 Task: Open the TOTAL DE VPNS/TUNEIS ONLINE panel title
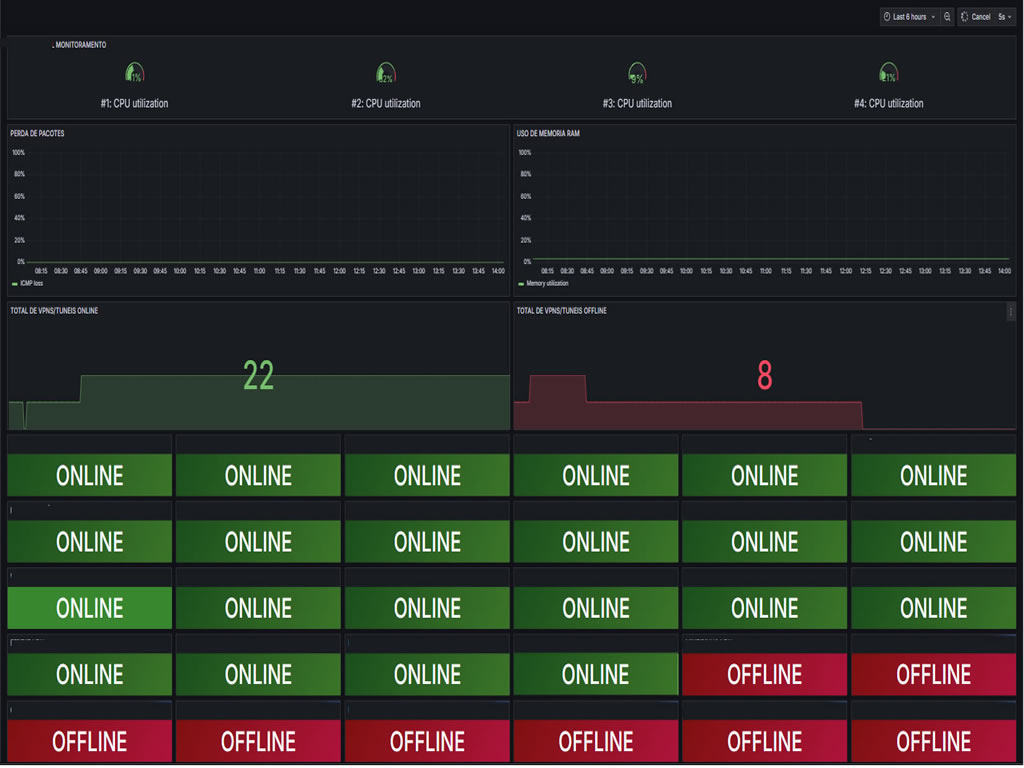(x=54, y=311)
